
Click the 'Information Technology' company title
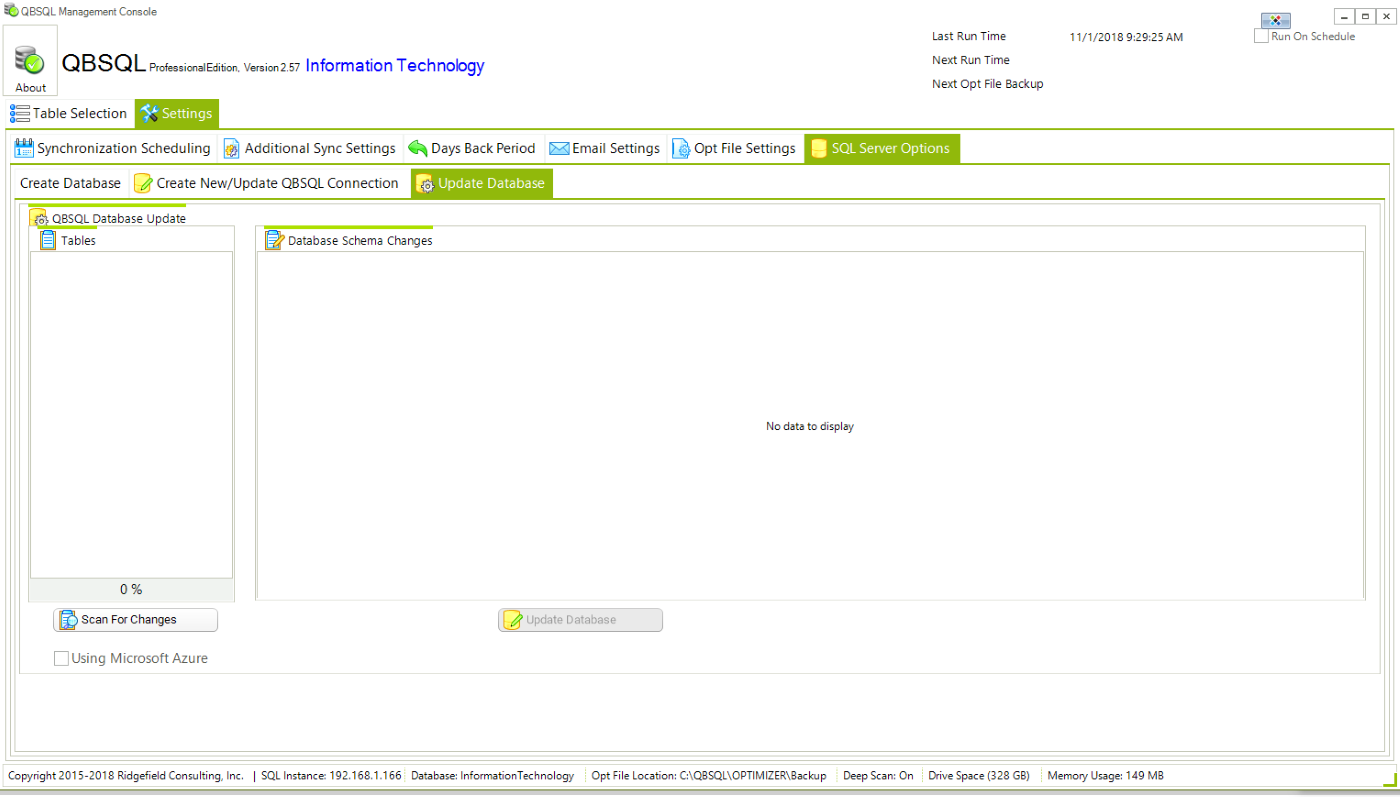pos(395,66)
